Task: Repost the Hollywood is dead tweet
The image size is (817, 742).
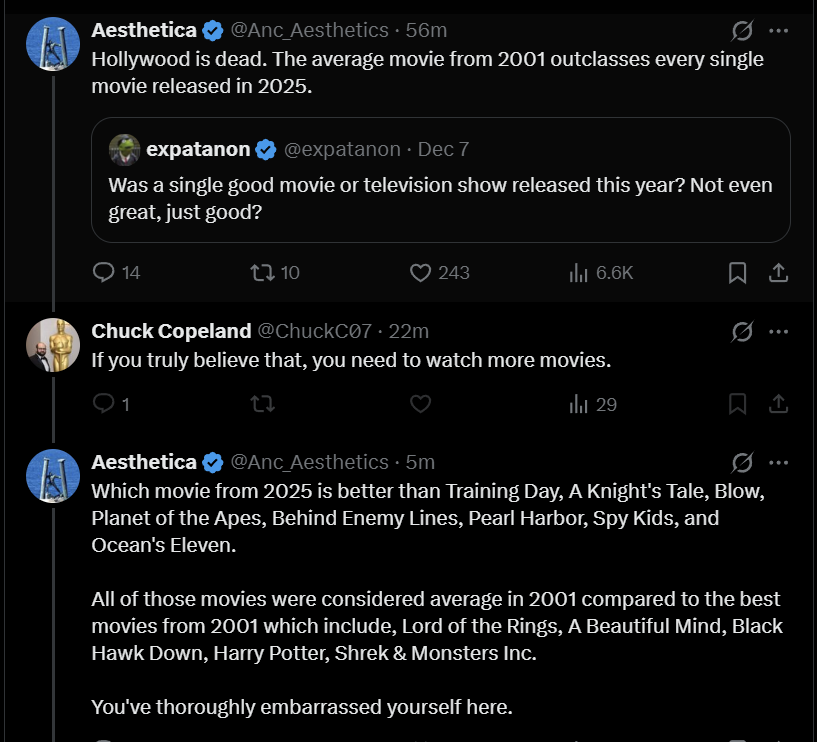Action: tap(263, 272)
